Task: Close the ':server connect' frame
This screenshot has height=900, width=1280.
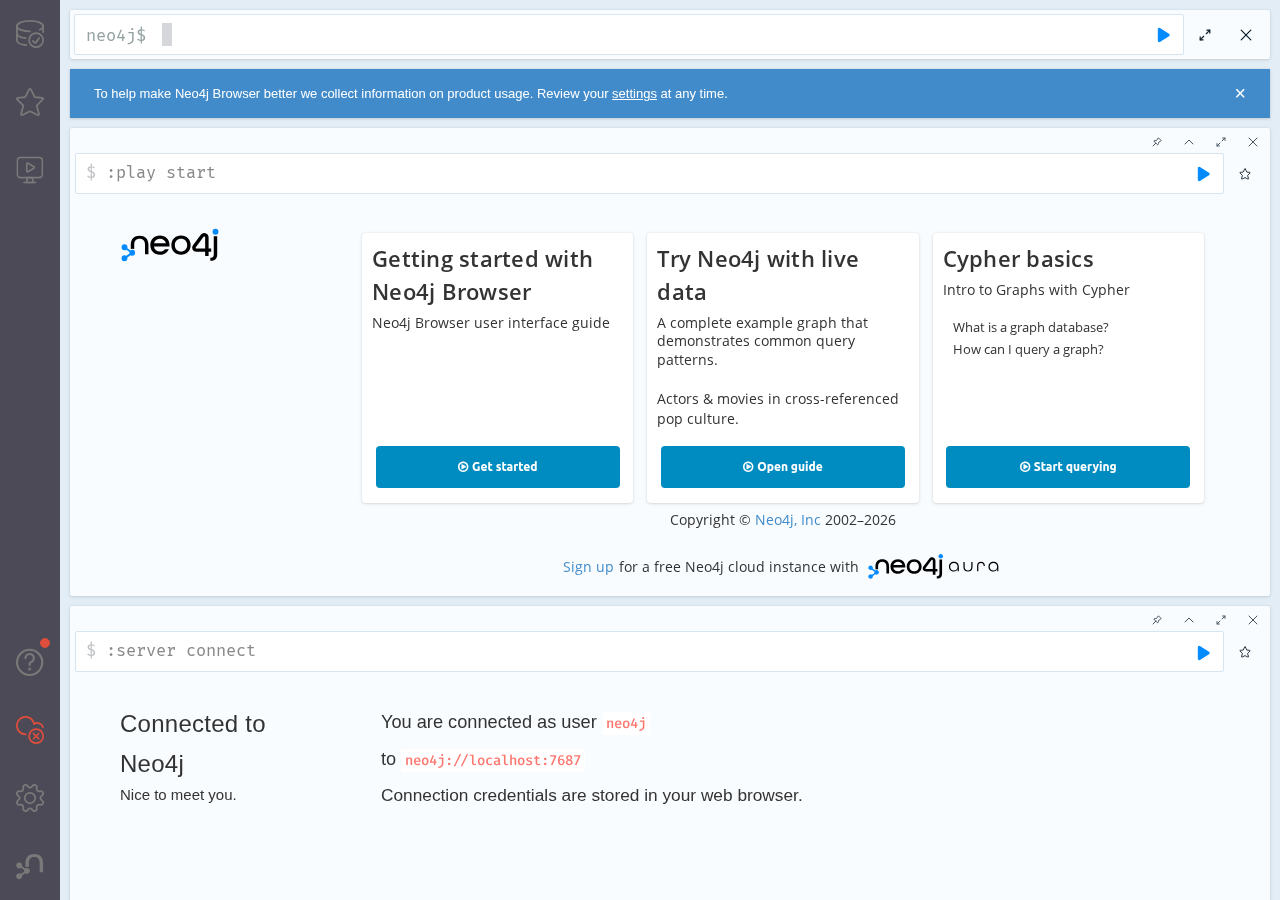Action: point(1253,620)
